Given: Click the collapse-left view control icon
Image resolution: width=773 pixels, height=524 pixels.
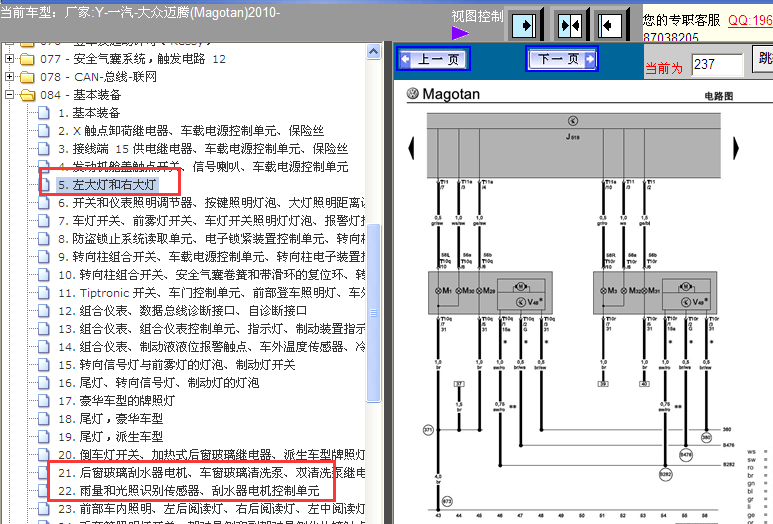Looking at the screenshot, I should [610, 25].
